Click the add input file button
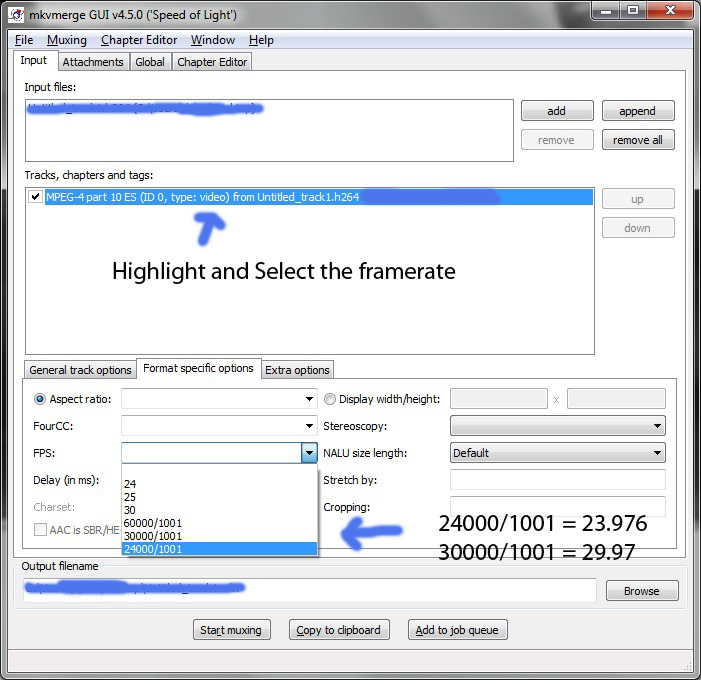This screenshot has width=701, height=688. 557,110
